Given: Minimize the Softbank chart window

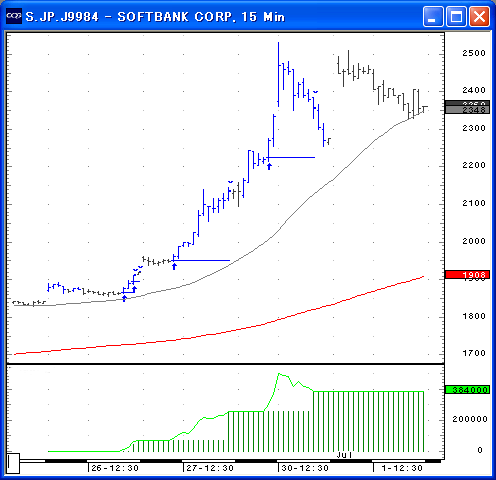Looking at the screenshot, I should click(x=433, y=16).
